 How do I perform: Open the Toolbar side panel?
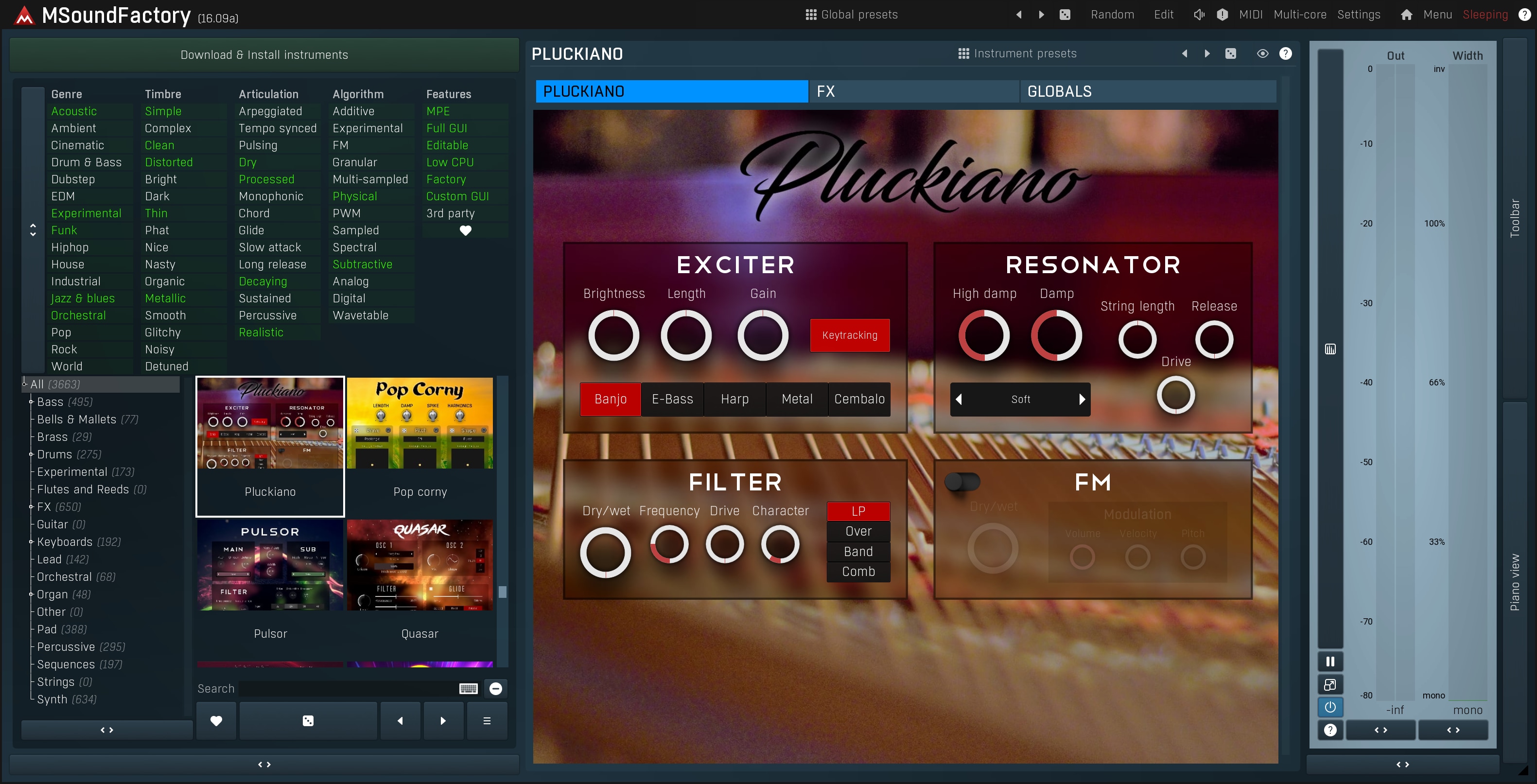[x=1514, y=218]
